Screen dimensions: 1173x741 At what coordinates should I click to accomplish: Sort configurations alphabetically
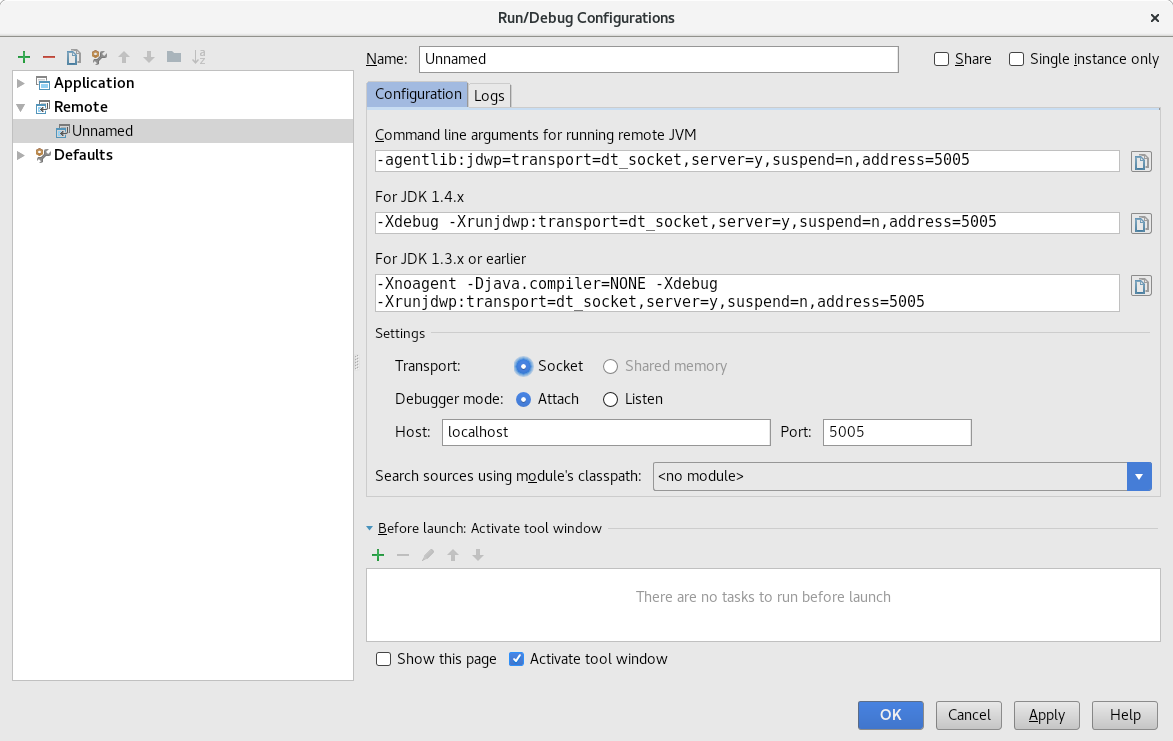pyautogui.click(x=197, y=57)
